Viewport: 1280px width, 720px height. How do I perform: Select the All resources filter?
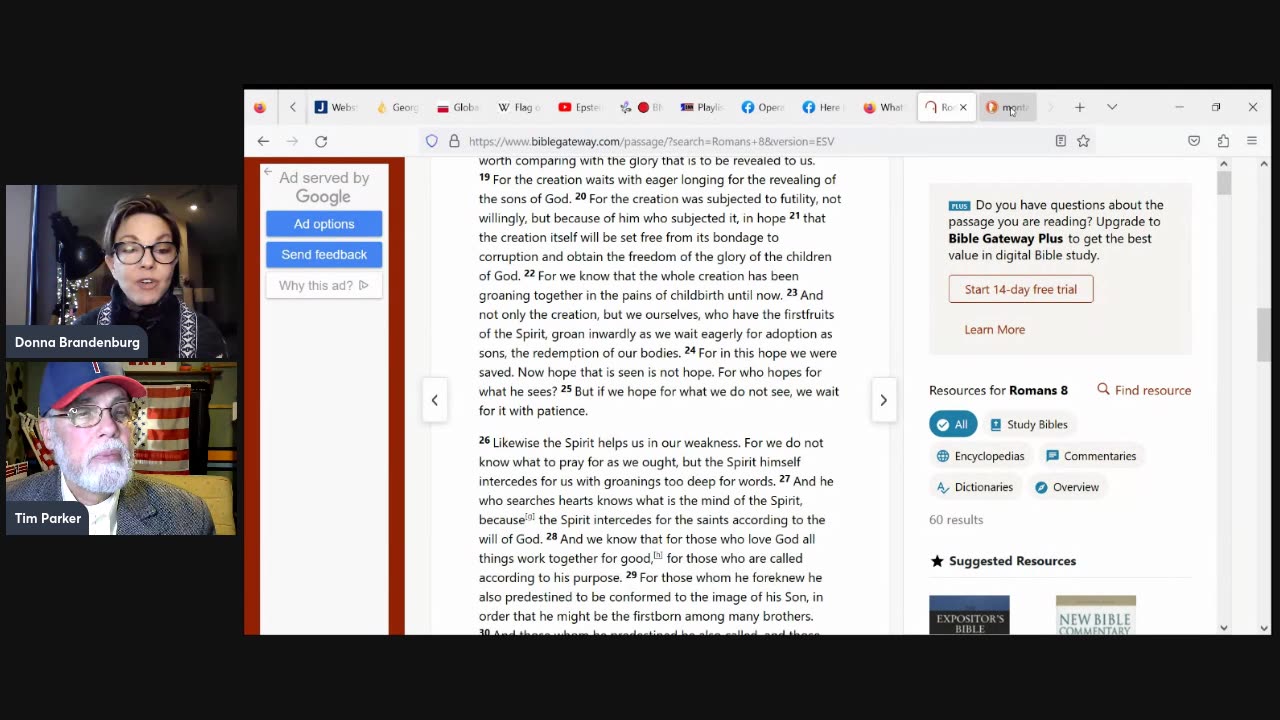tap(953, 424)
